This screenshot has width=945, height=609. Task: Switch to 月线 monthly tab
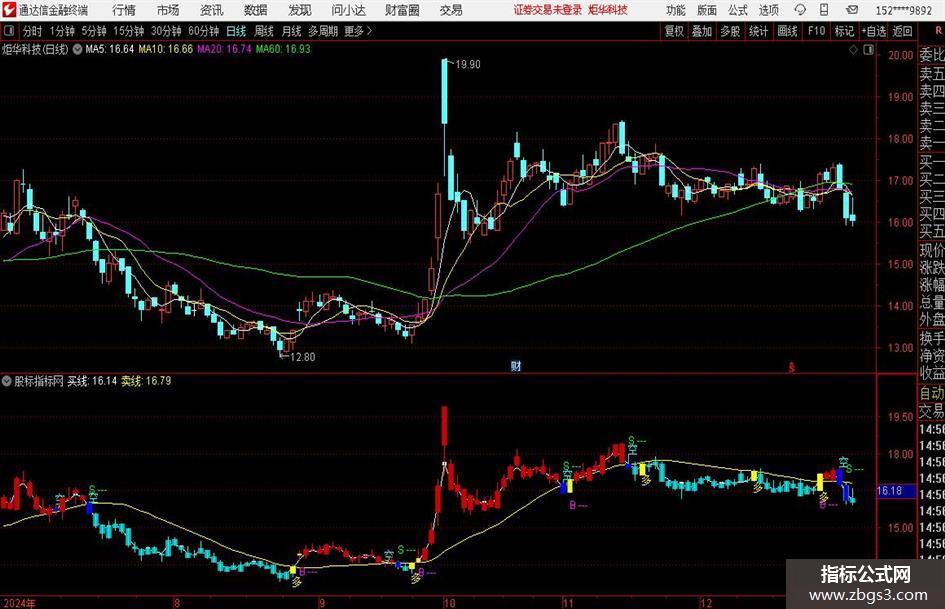292,31
